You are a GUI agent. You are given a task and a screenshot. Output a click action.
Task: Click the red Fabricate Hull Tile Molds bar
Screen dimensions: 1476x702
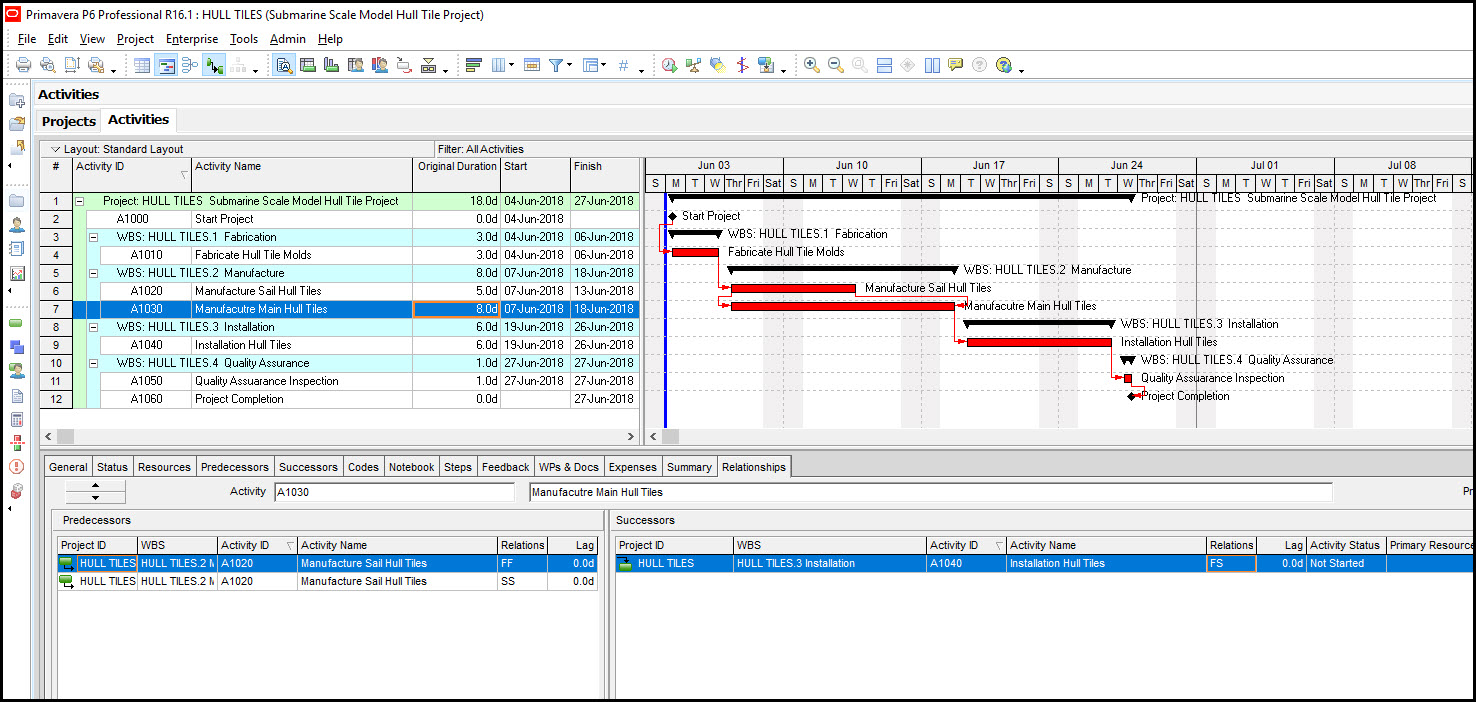pyautogui.click(x=695, y=252)
